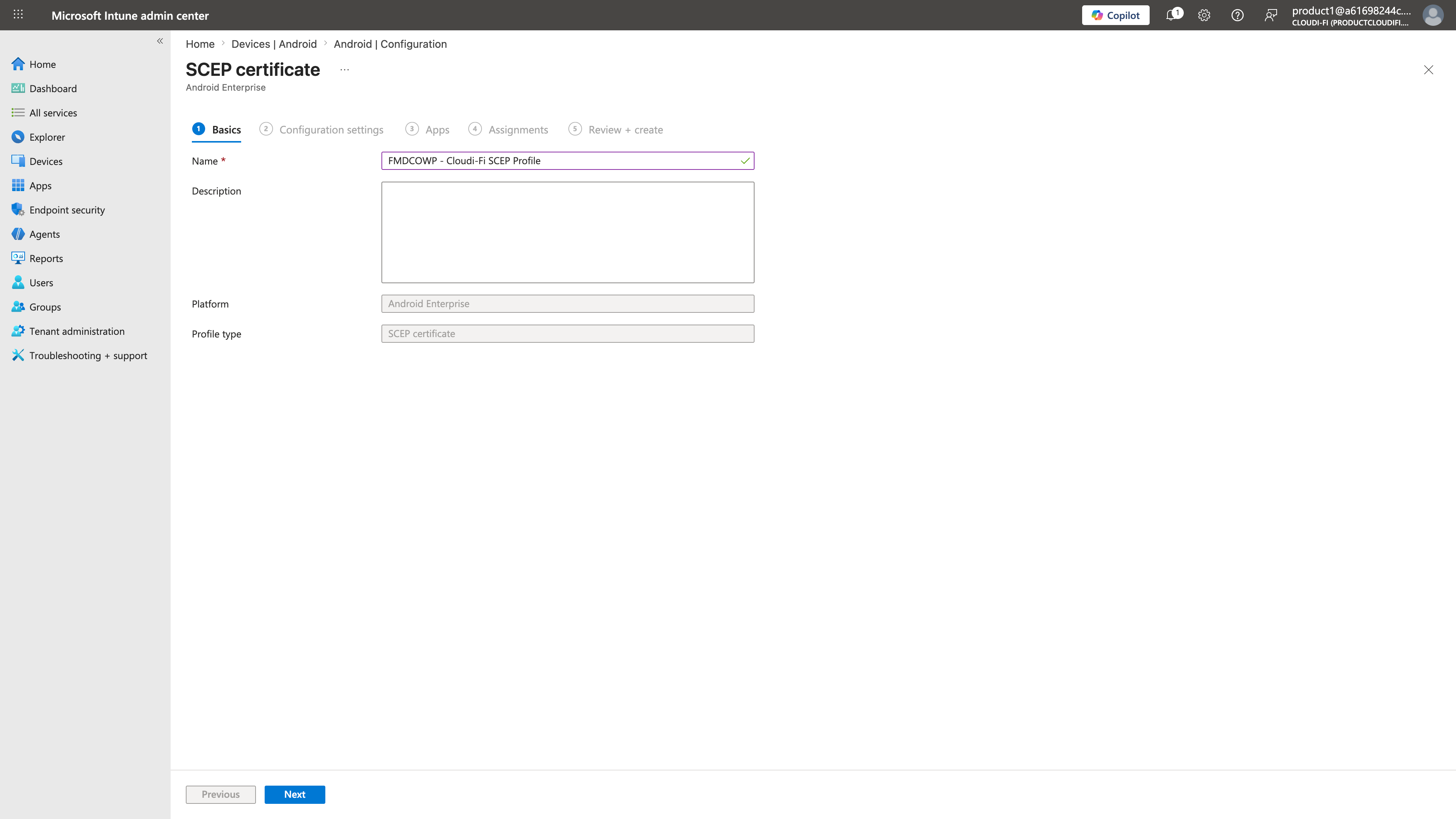
Task: Open the app launcher waffle icon
Action: pos(18,15)
